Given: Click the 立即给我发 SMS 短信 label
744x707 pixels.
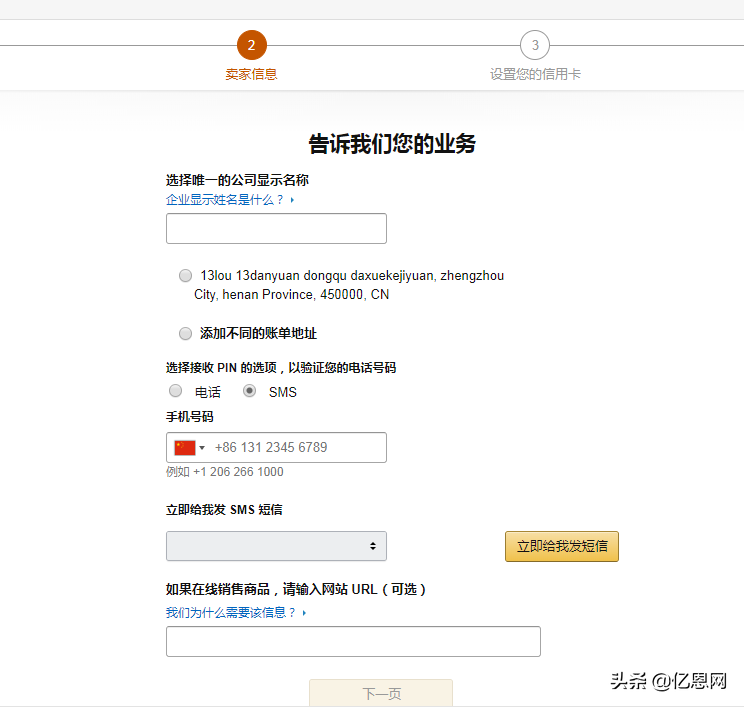Looking at the screenshot, I should tap(224, 510).
